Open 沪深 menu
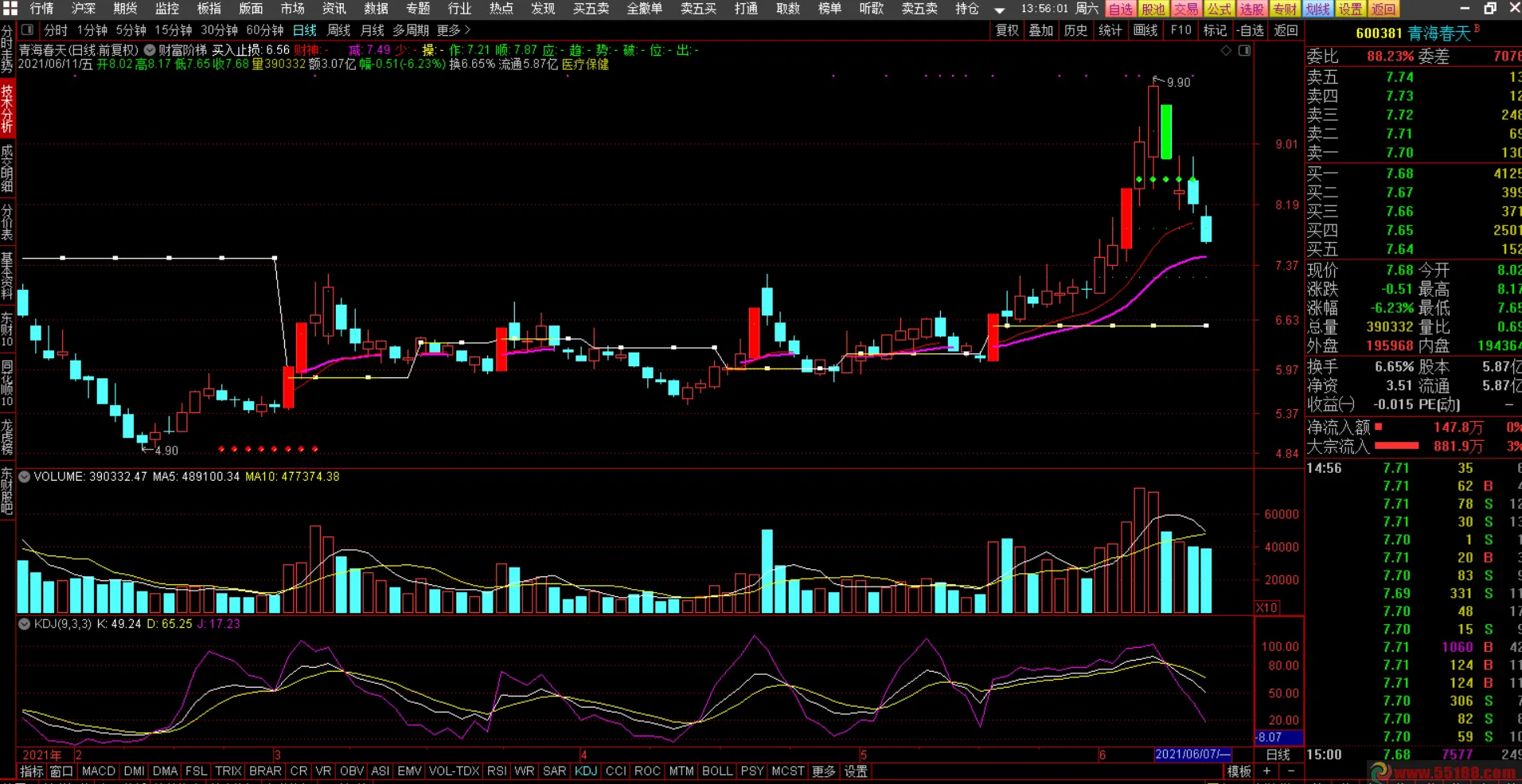Viewport: 1522px width, 784px height. [84, 9]
